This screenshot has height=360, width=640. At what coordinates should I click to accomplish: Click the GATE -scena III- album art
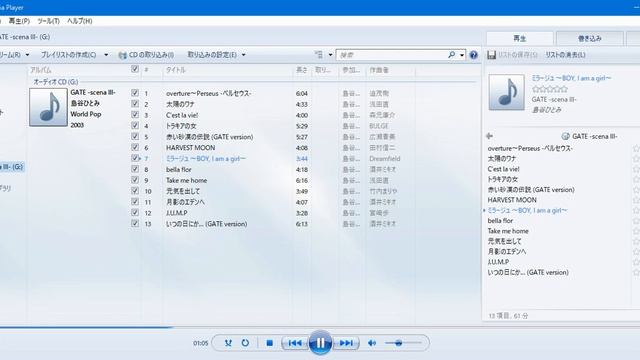(48, 107)
